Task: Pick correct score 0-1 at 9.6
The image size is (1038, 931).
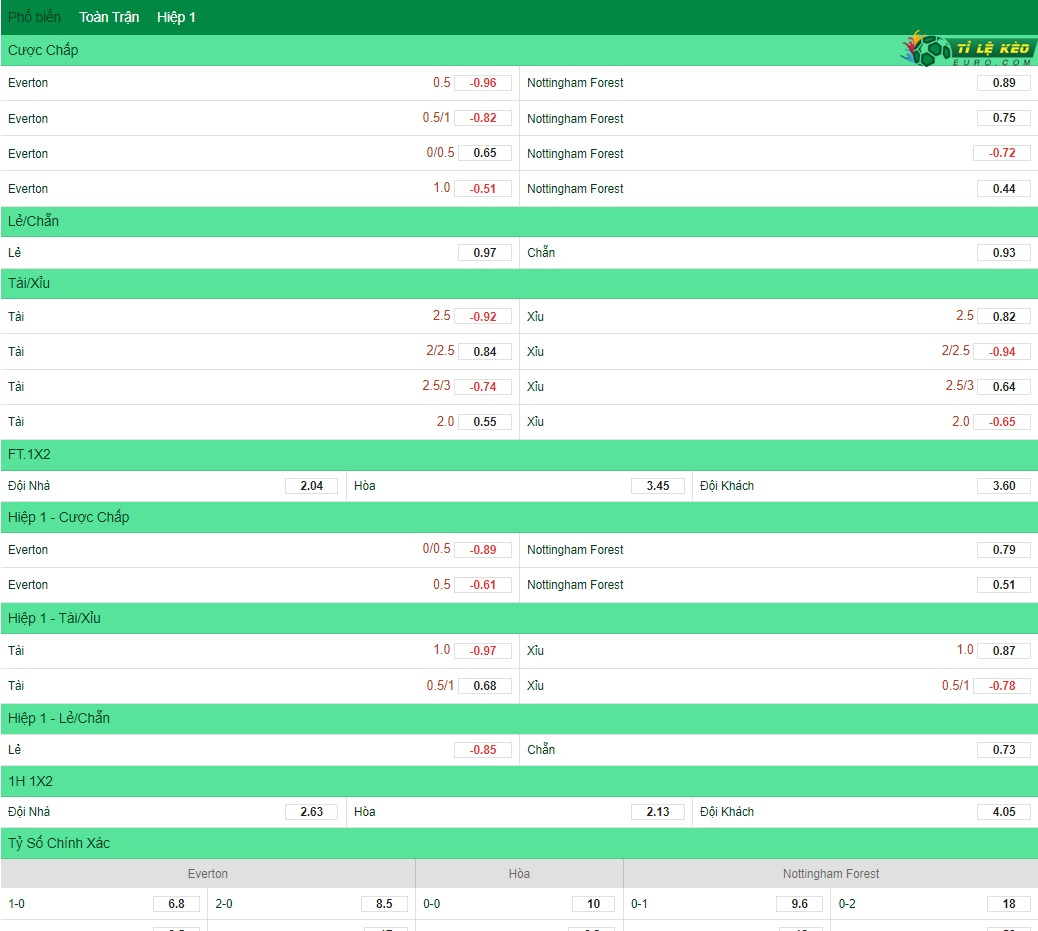Action: point(799,904)
